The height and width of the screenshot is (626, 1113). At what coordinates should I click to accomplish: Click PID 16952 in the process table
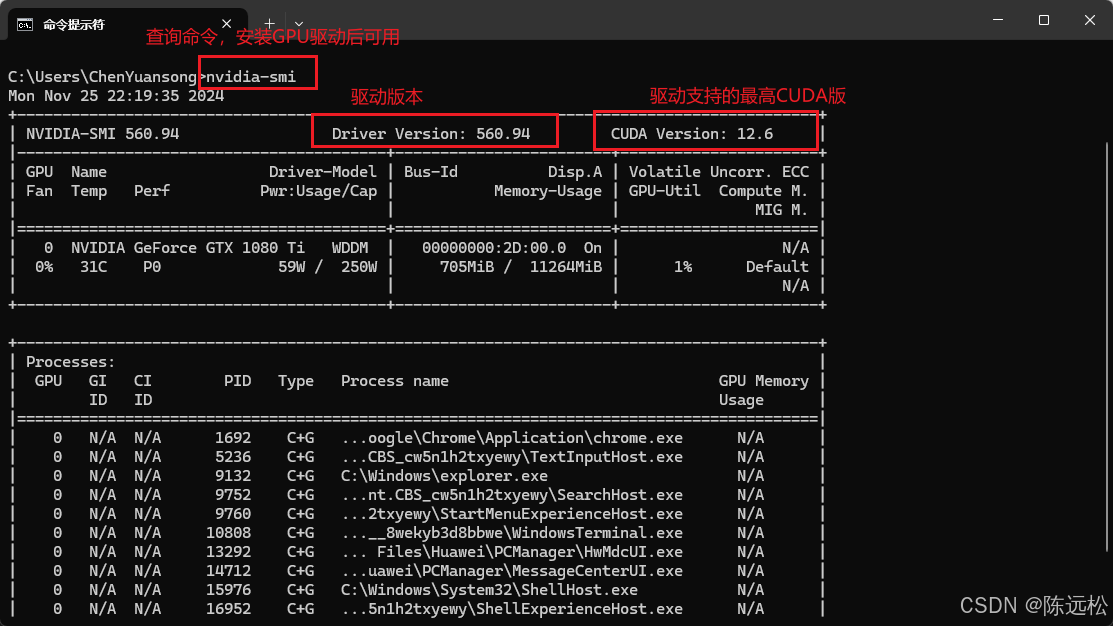229,609
